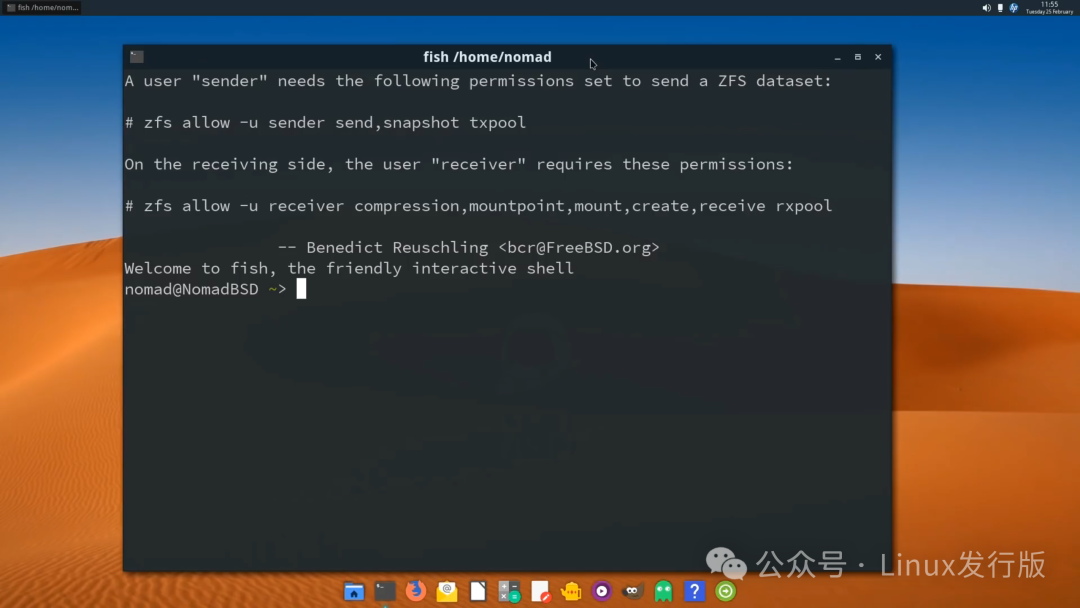Click the green logout arrow on the dock

point(725,590)
